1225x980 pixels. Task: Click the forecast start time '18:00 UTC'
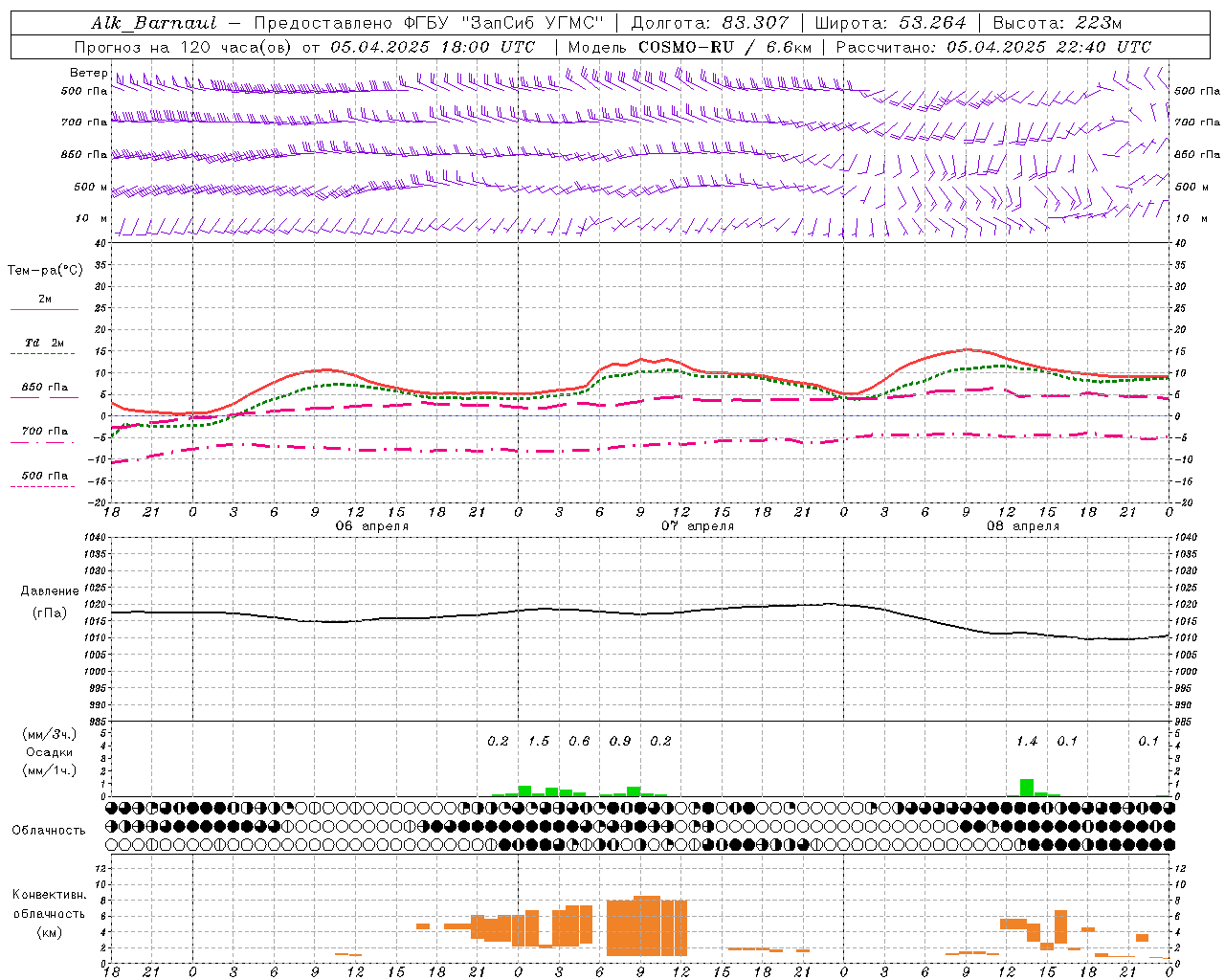[488, 47]
